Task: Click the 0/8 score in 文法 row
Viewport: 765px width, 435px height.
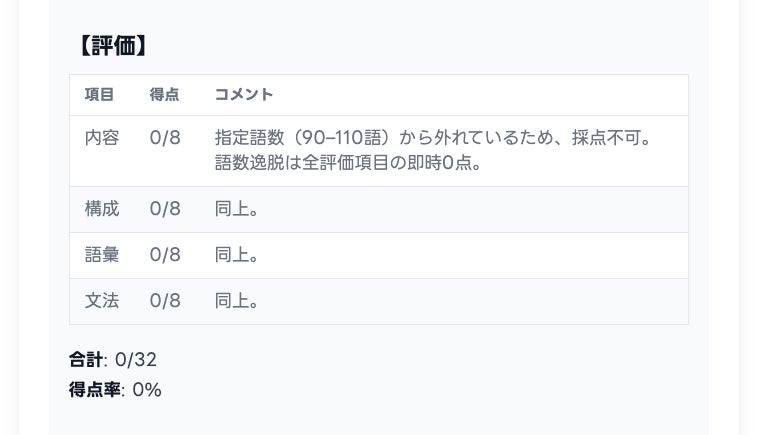Action: (165, 301)
